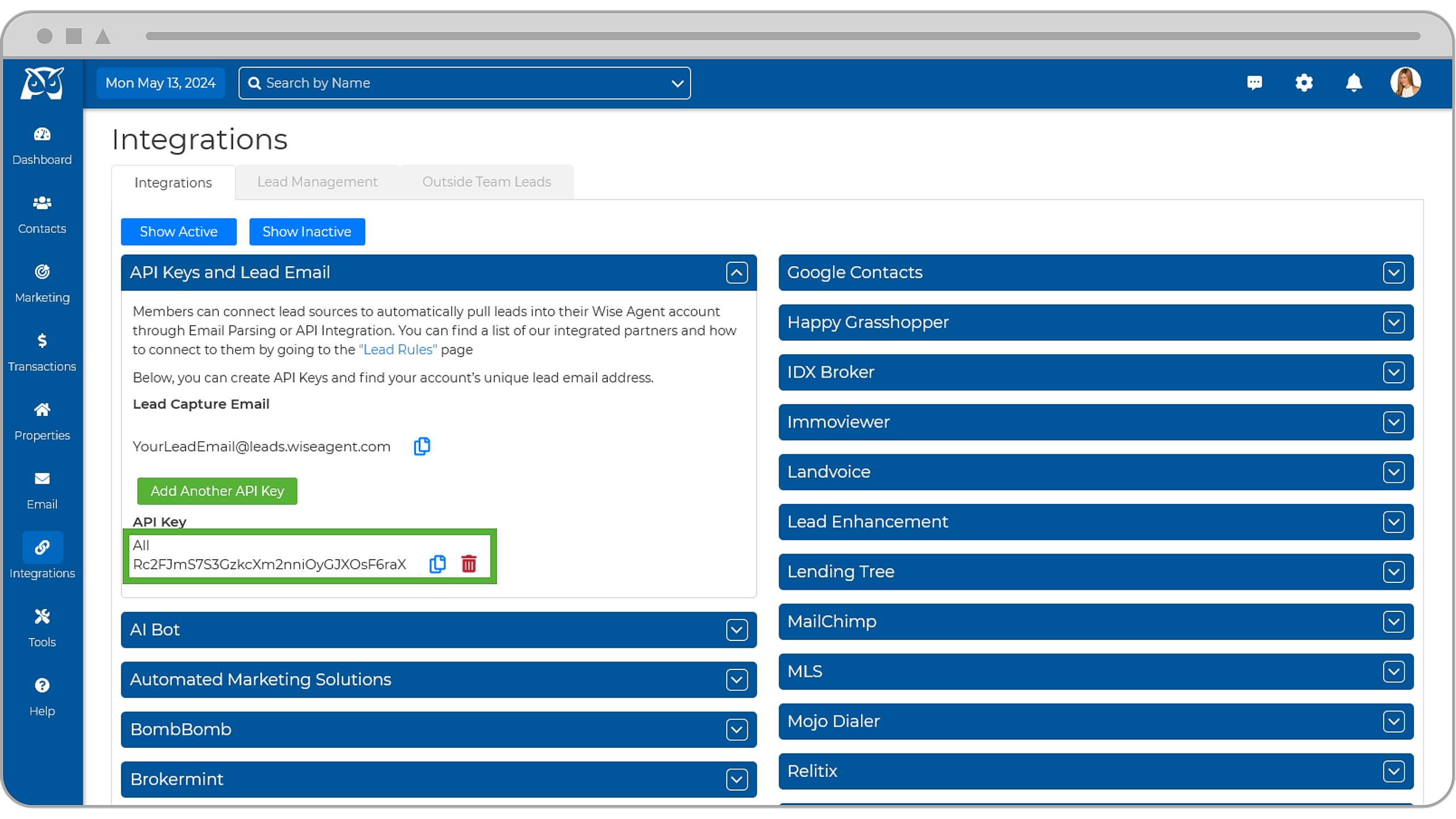Viewport: 1456px width, 819px height.
Task: Click the circle button in browser frame
Action: [x=45, y=36]
